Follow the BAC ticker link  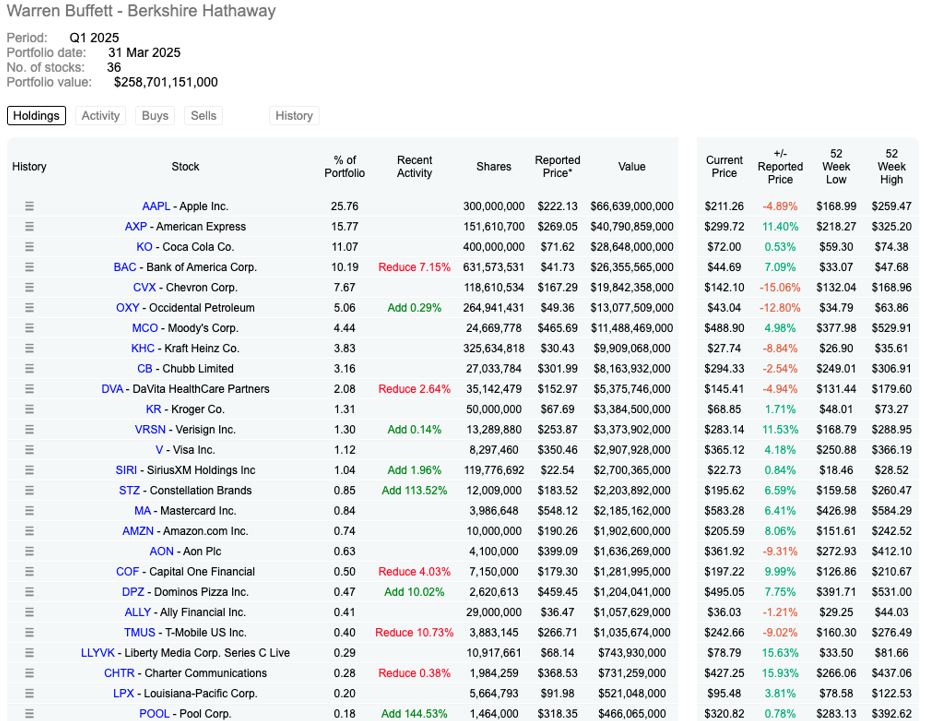coord(126,267)
